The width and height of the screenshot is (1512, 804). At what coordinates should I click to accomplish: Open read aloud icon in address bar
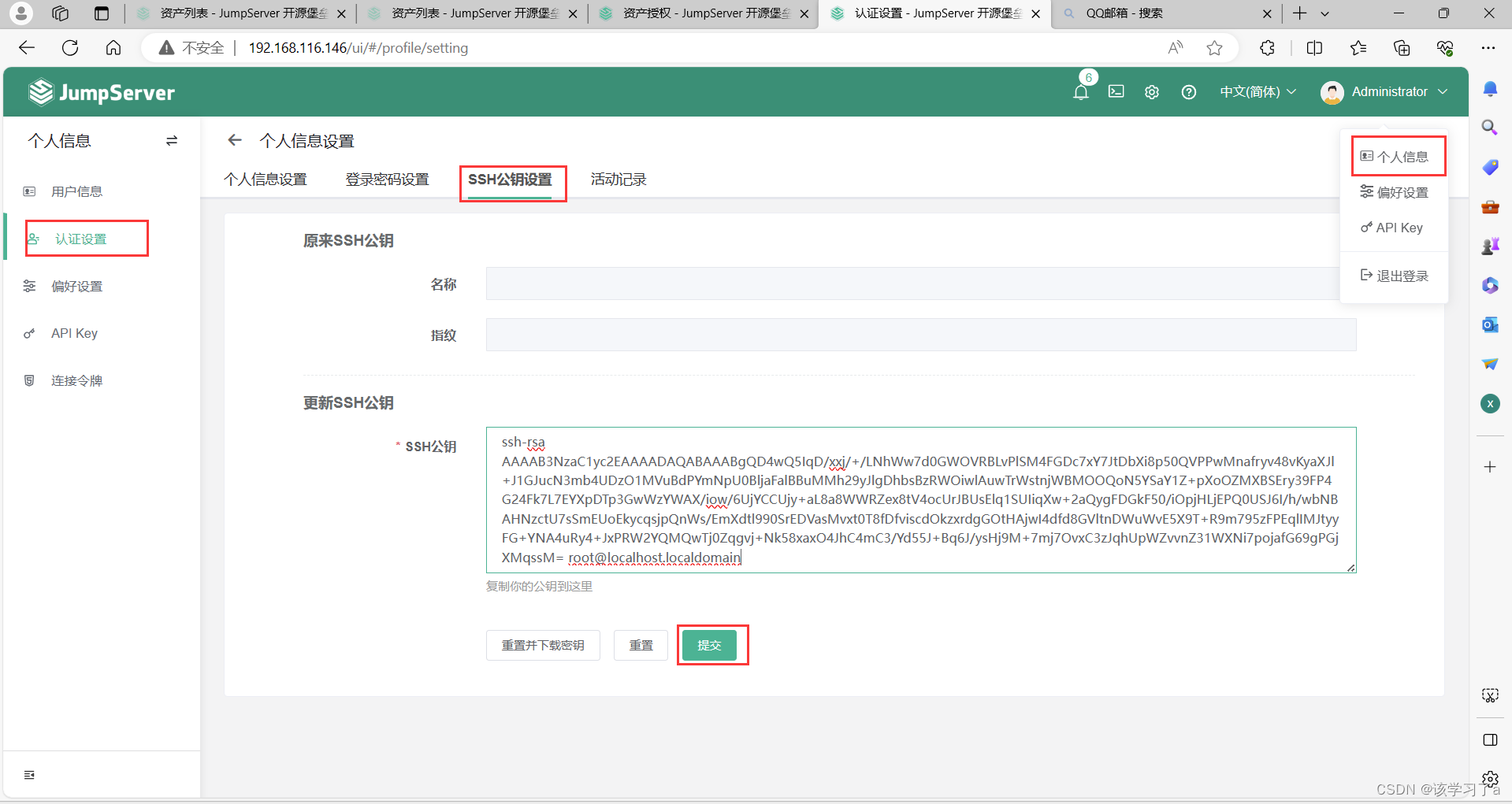(1176, 48)
